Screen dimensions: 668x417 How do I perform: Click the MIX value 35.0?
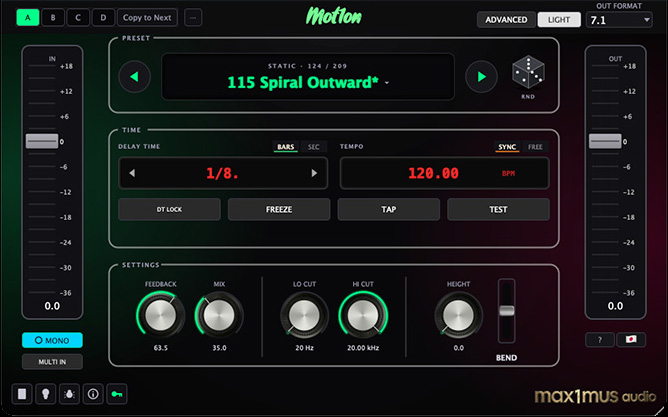click(x=219, y=348)
